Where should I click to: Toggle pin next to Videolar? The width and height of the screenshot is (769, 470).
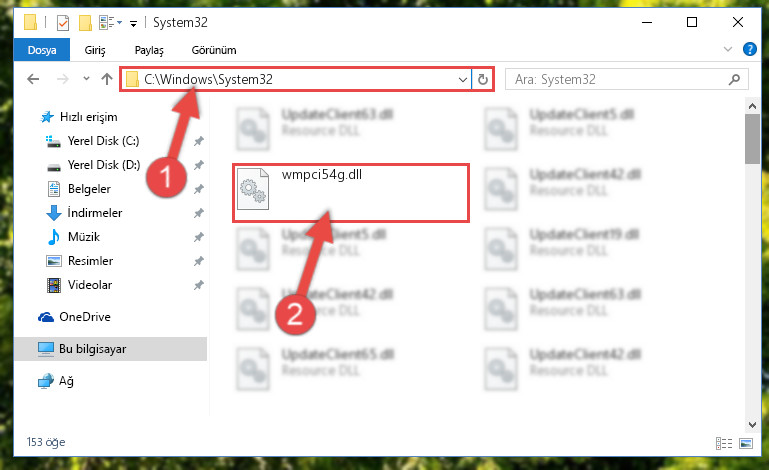click(x=199, y=285)
